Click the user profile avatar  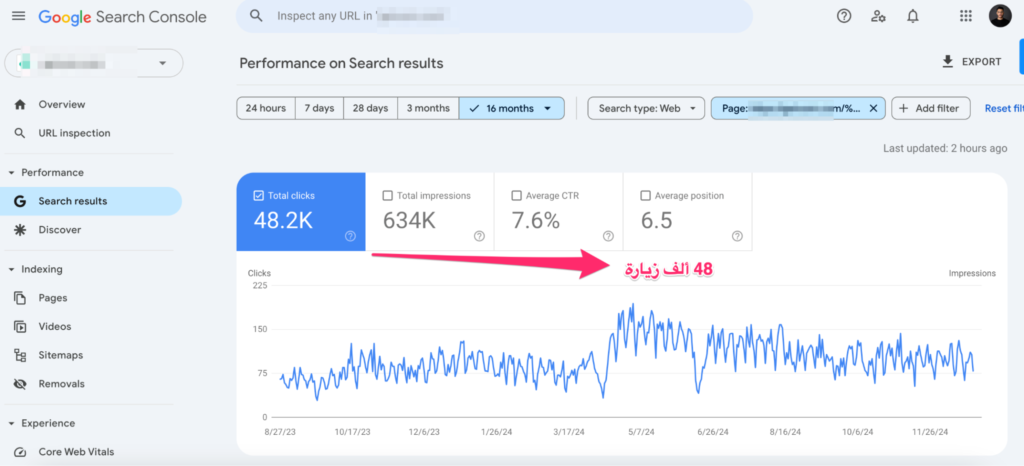click(x=1000, y=16)
